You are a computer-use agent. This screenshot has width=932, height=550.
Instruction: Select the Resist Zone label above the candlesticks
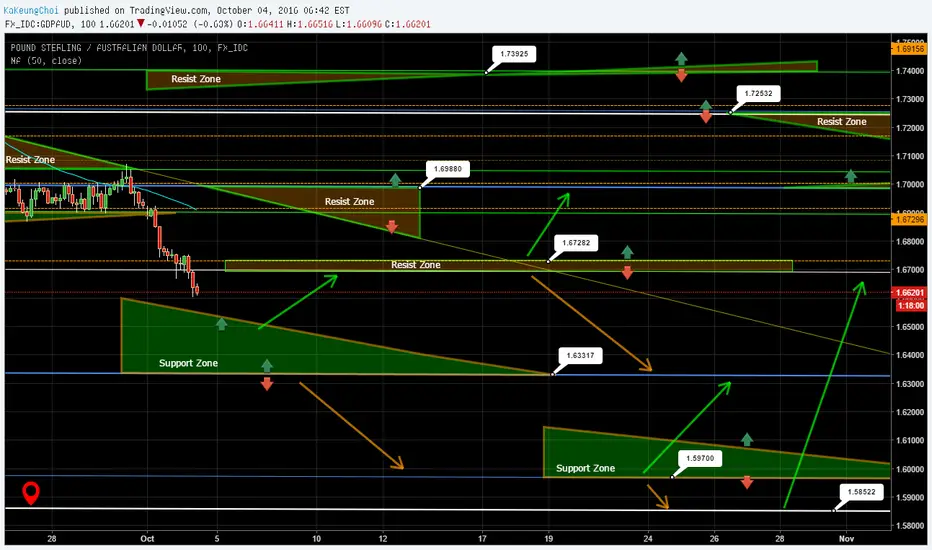point(30,159)
